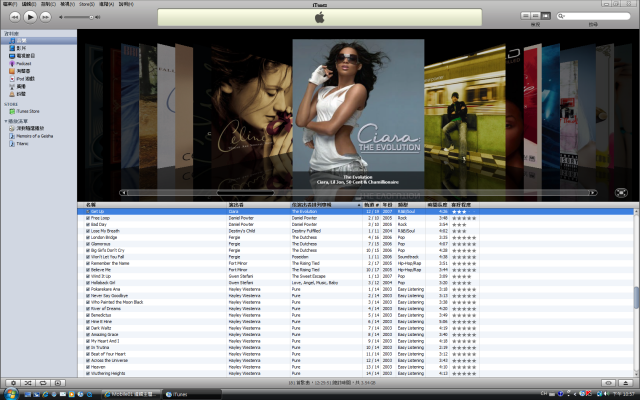Toggle shuffle button at bottom left

(x=28, y=383)
